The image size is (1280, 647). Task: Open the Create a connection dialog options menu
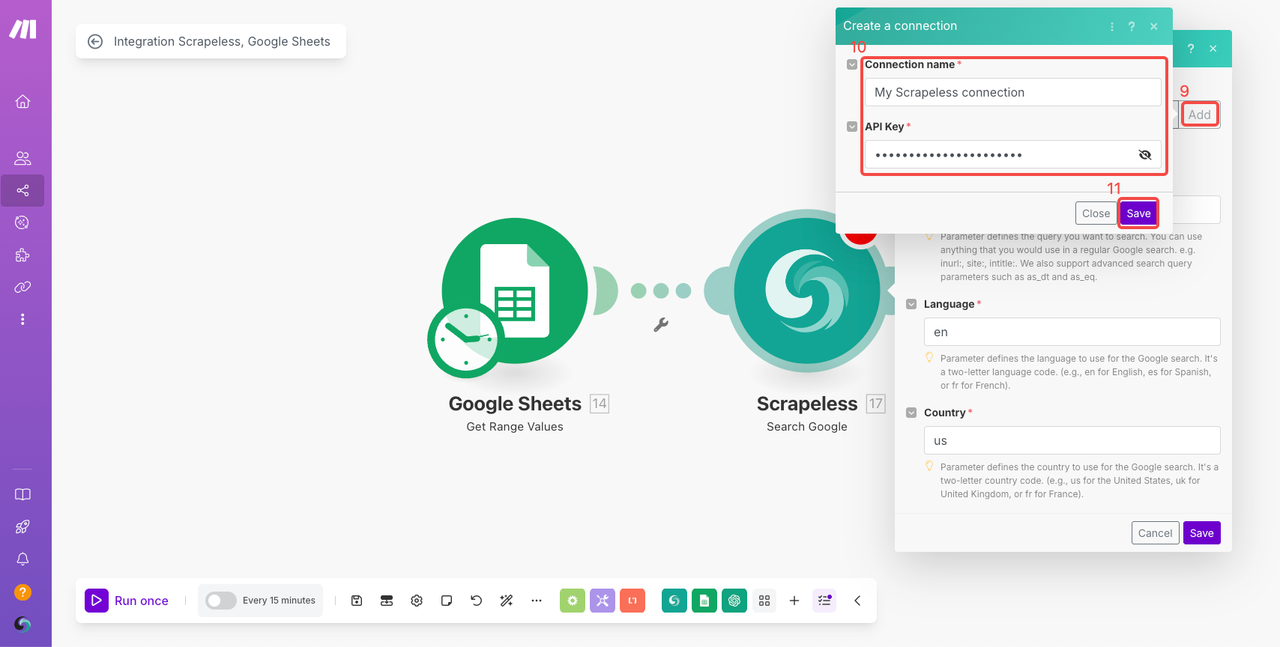click(1112, 26)
